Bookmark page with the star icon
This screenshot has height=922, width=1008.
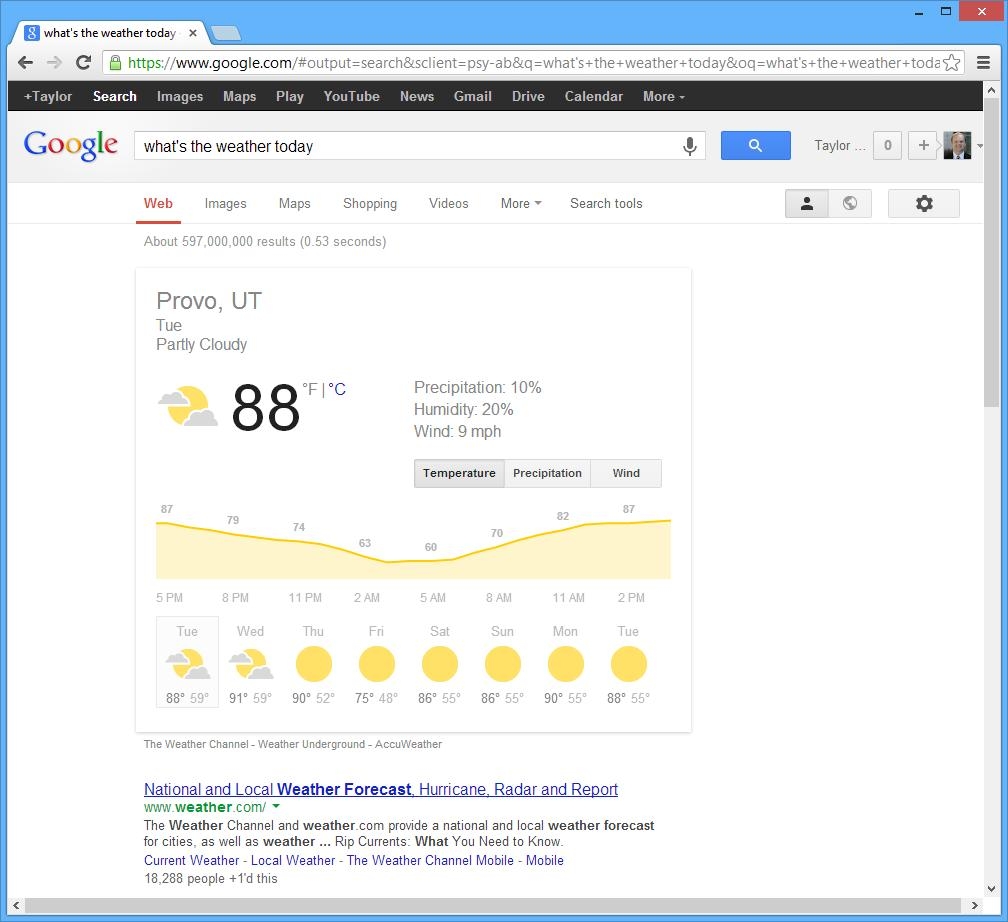click(951, 62)
